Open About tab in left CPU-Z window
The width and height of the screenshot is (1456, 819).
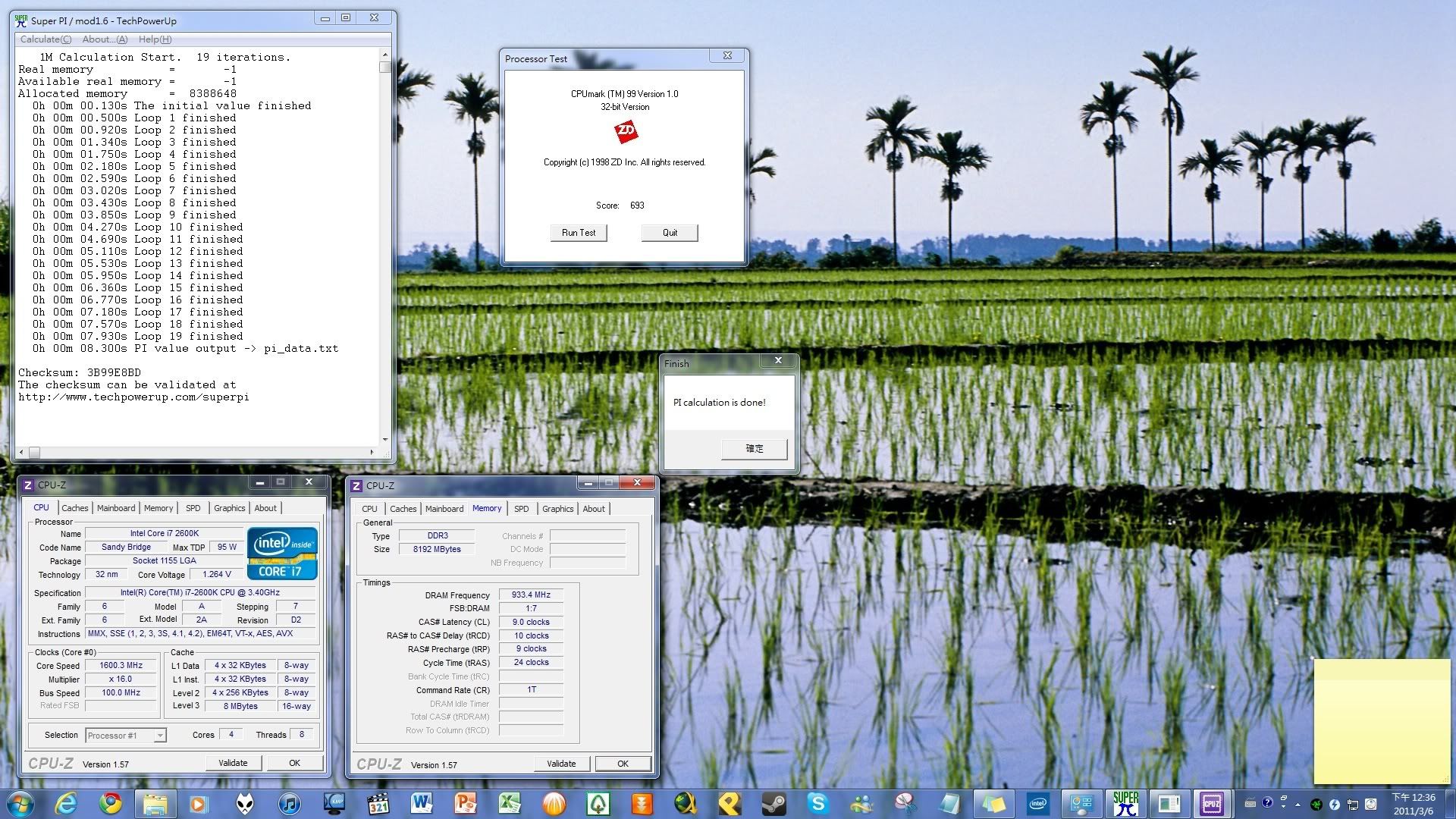[265, 508]
